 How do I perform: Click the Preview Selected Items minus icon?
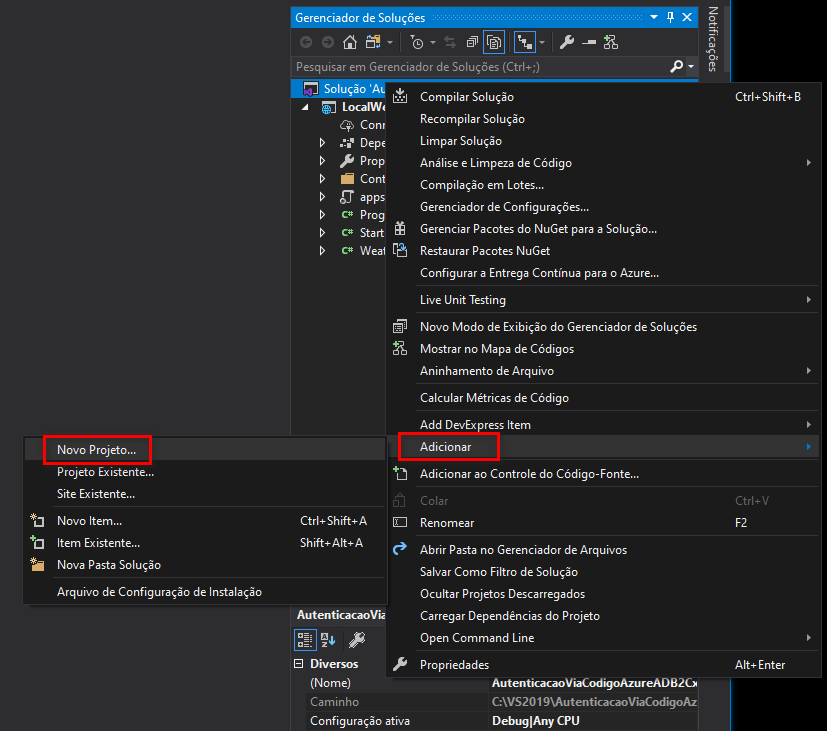coord(589,42)
